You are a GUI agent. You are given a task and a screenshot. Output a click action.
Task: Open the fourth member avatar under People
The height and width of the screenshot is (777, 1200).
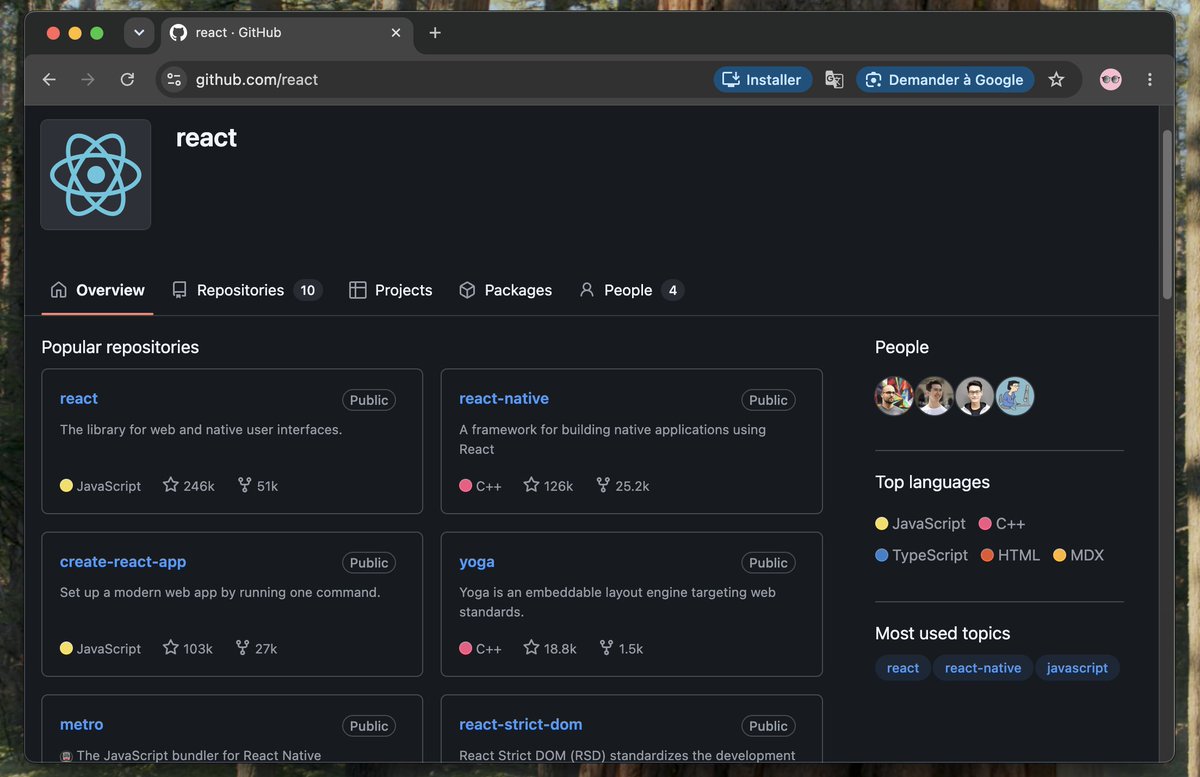[1014, 396]
